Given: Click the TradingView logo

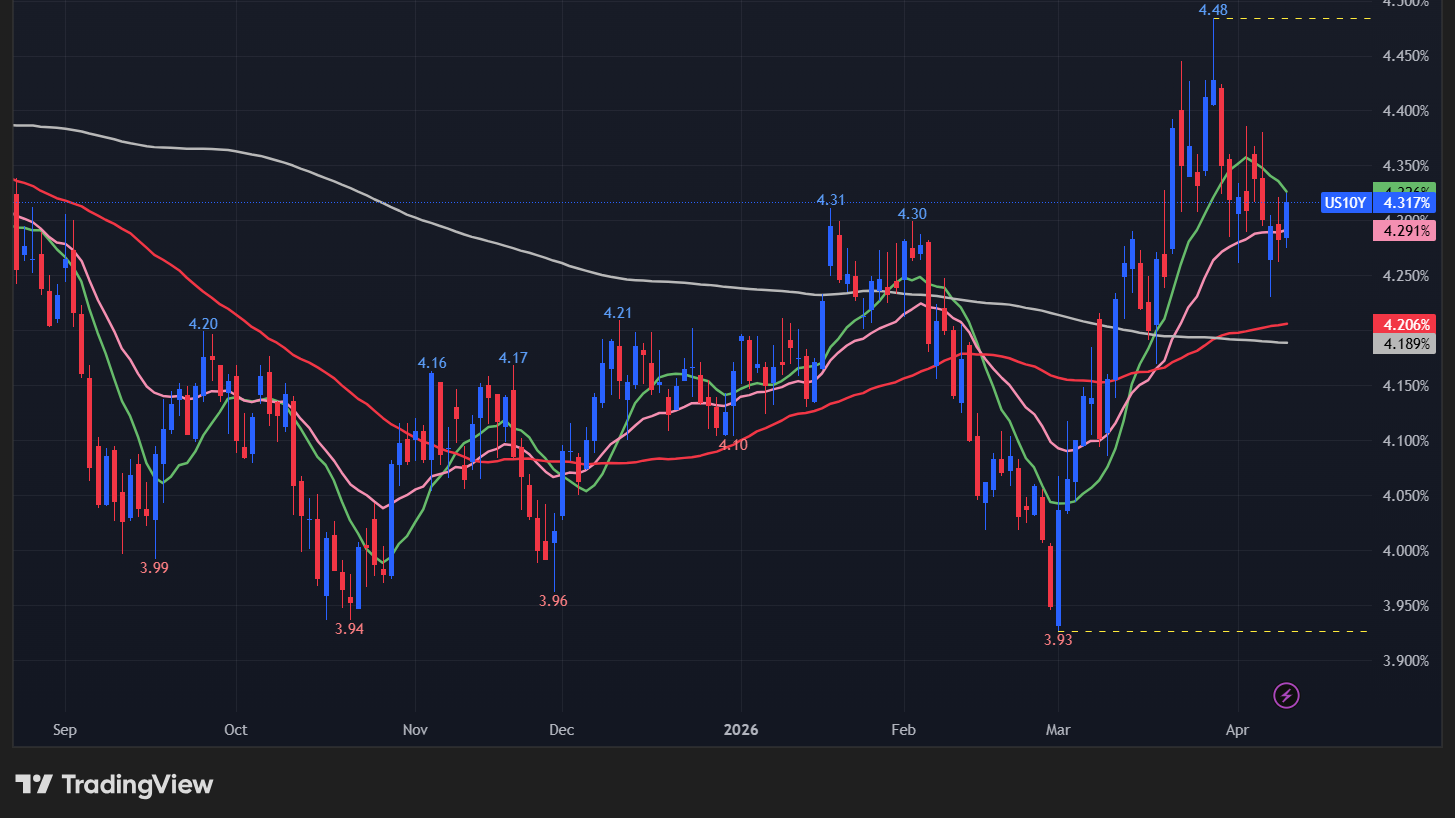Looking at the screenshot, I should [114, 785].
